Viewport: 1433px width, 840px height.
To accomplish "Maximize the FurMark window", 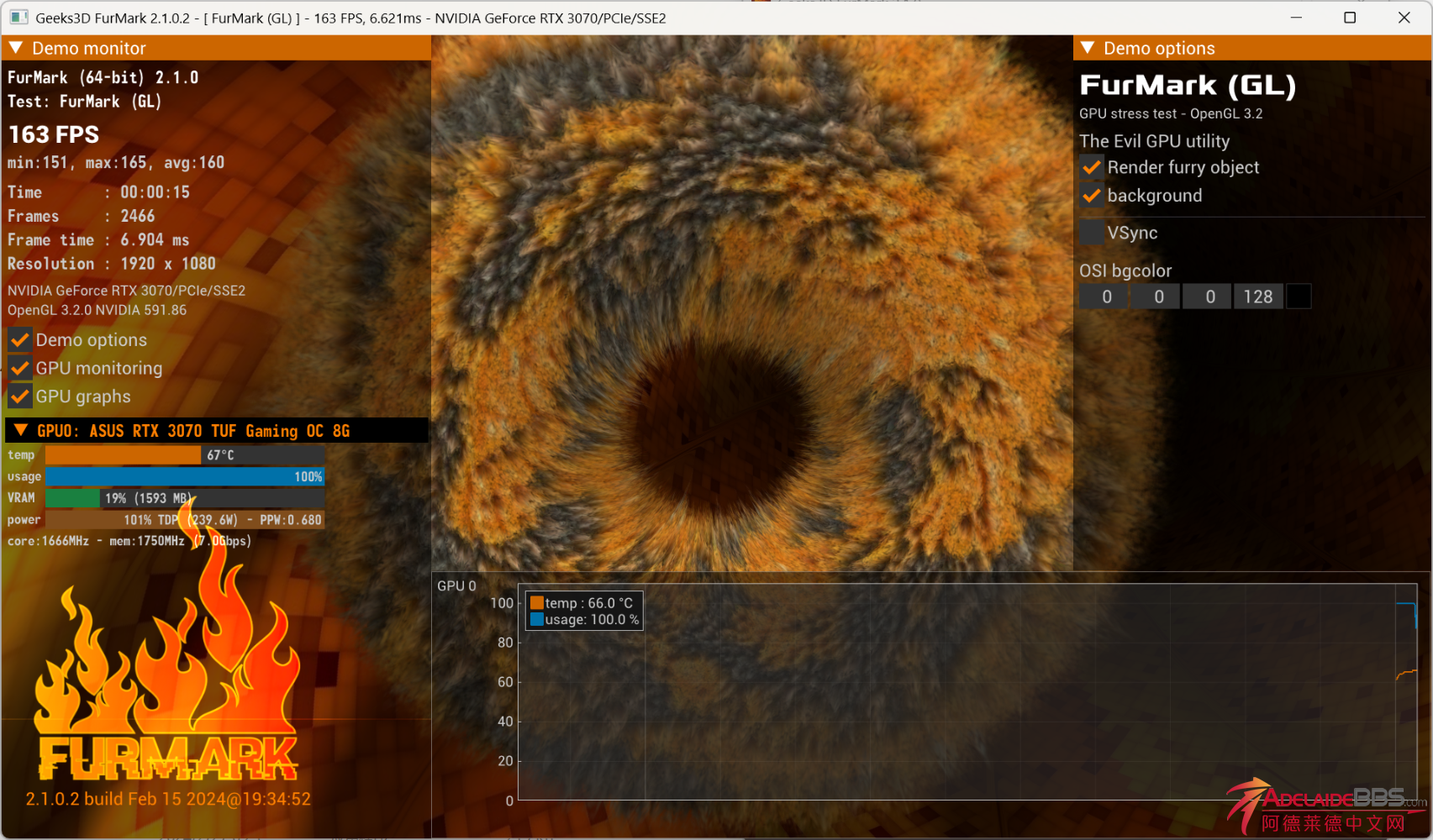I will coord(1350,18).
